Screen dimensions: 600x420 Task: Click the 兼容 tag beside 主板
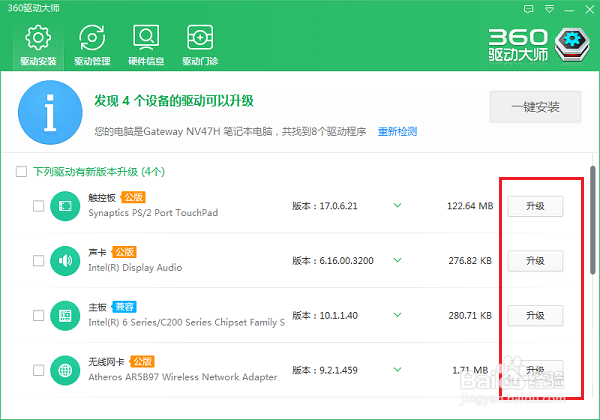[124, 307]
